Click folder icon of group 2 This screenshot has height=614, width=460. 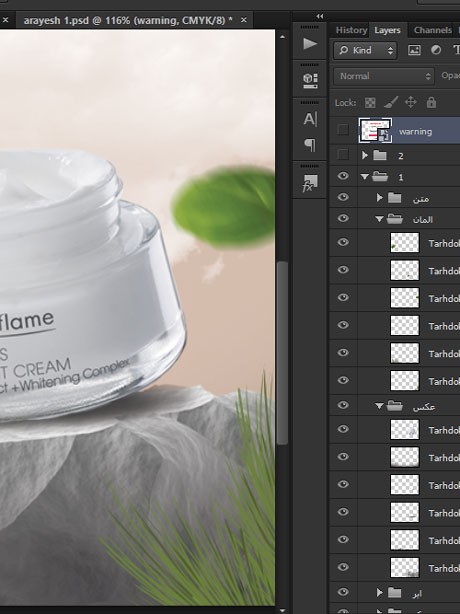[380, 155]
